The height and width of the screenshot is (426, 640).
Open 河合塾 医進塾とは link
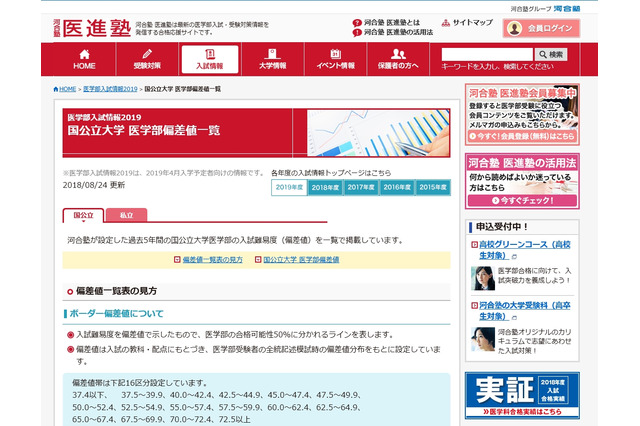(x=392, y=22)
